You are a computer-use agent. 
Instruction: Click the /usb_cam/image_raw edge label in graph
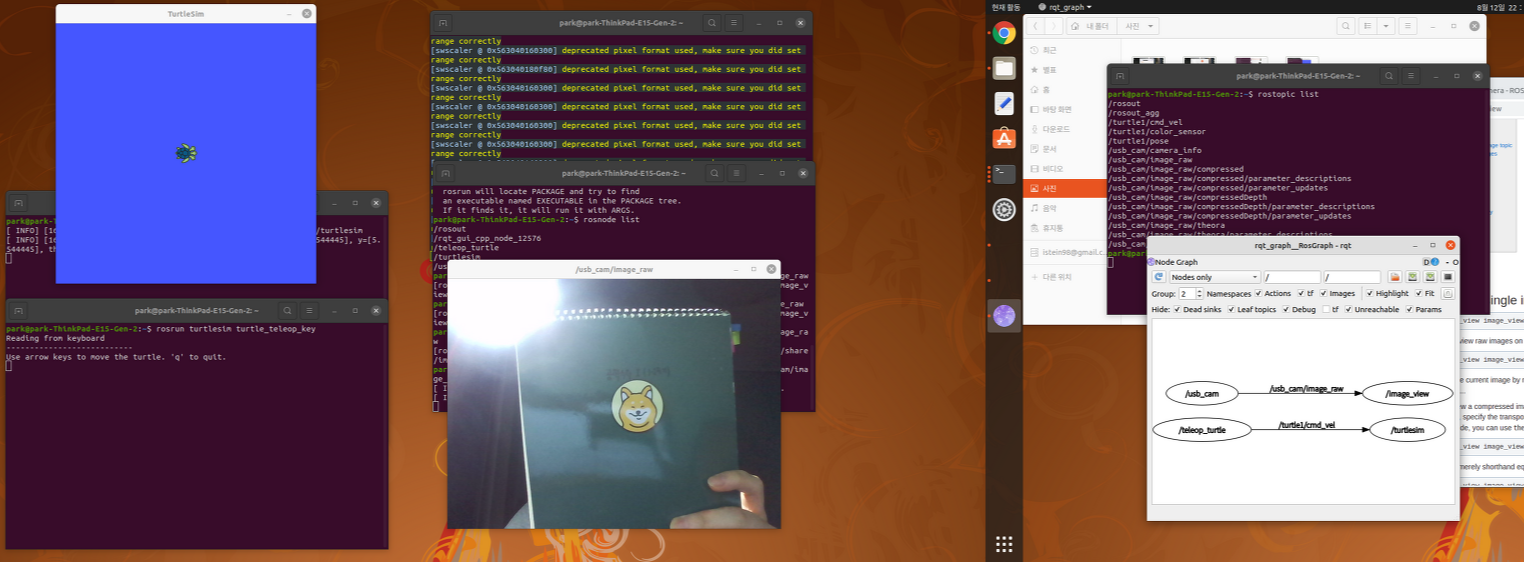(1306, 388)
